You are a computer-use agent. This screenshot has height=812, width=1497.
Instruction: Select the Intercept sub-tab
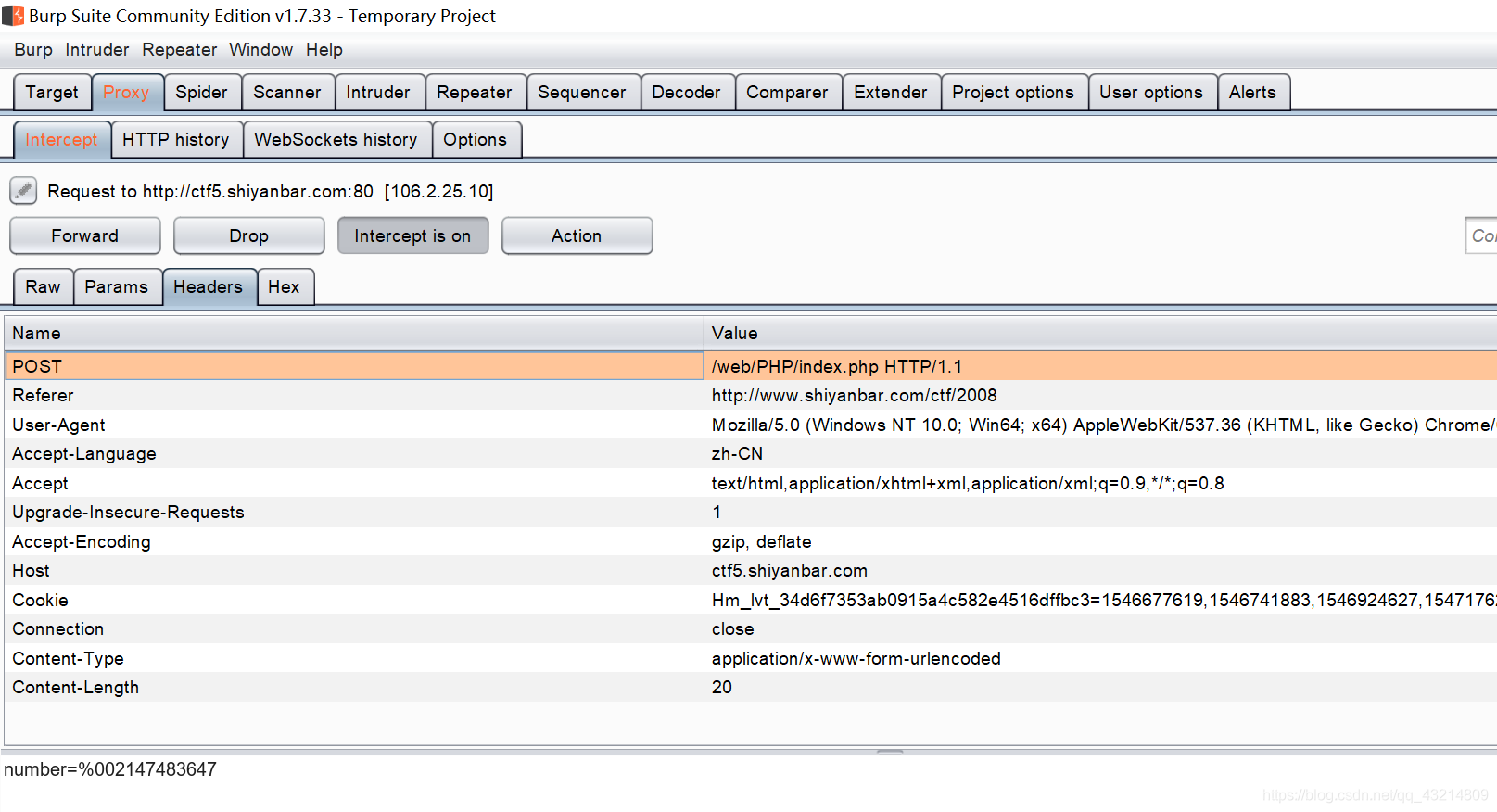(61, 140)
